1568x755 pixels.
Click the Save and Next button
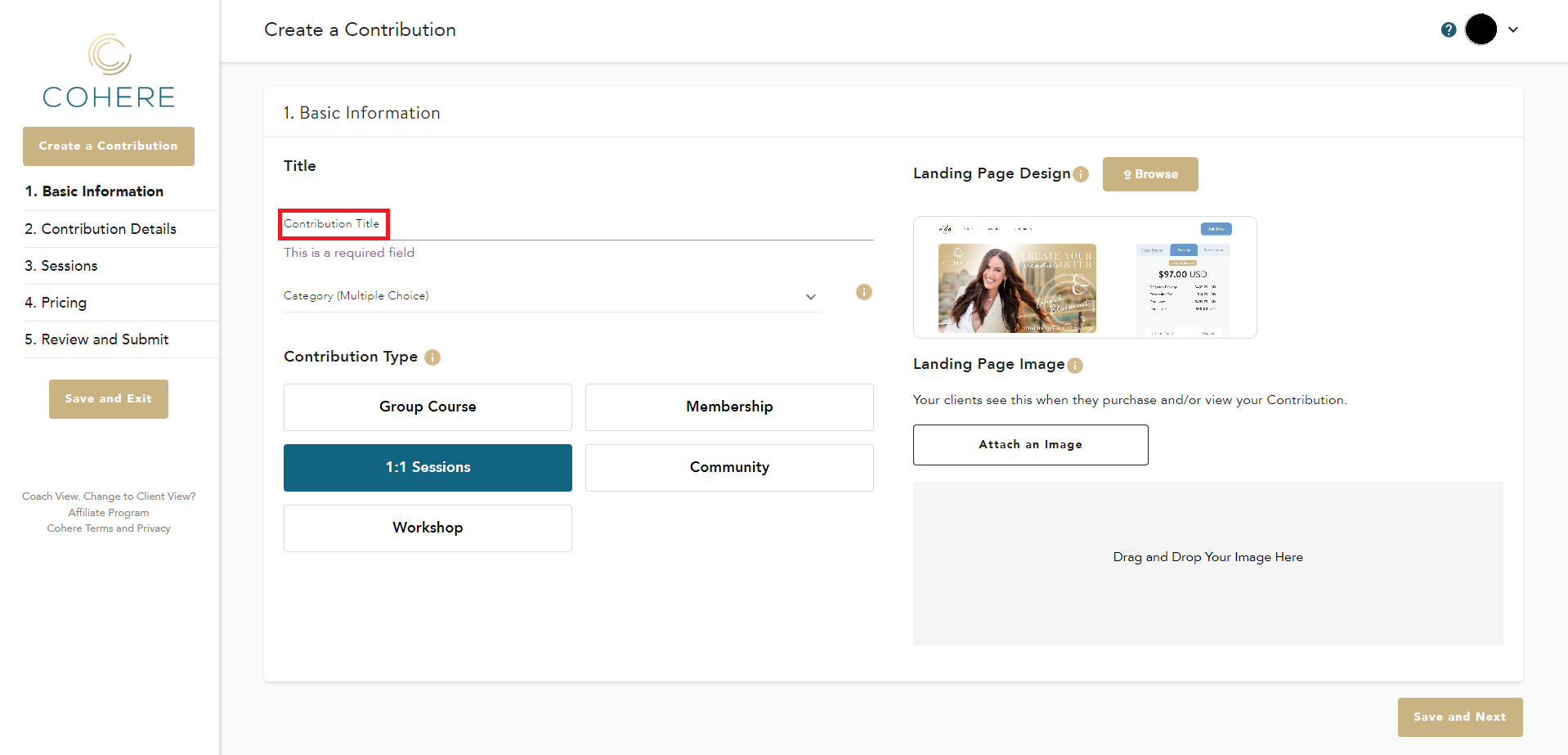[x=1459, y=717]
